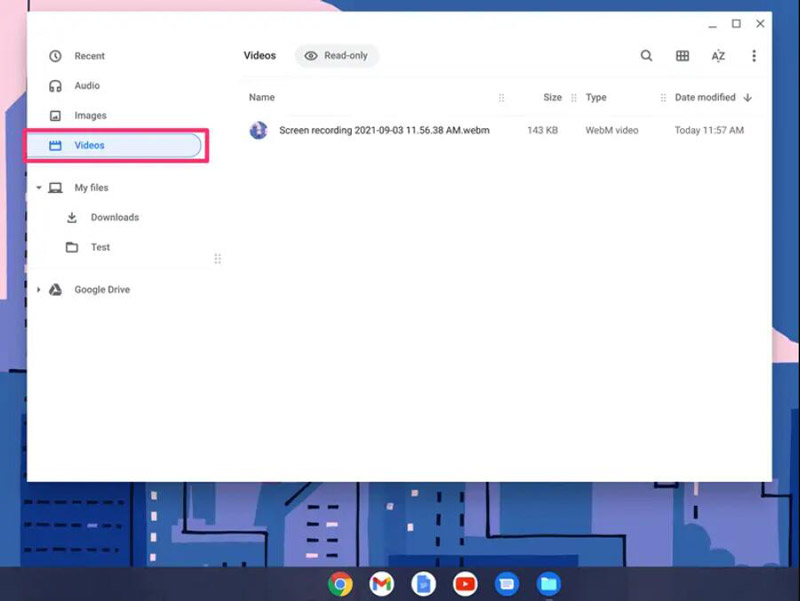Launch Gmail from the shelf
Viewport: 800px width, 601px height.
tap(381, 584)
